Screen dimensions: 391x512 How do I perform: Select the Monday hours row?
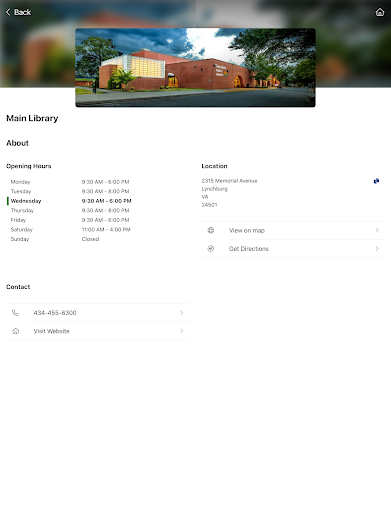coord(70,182)
